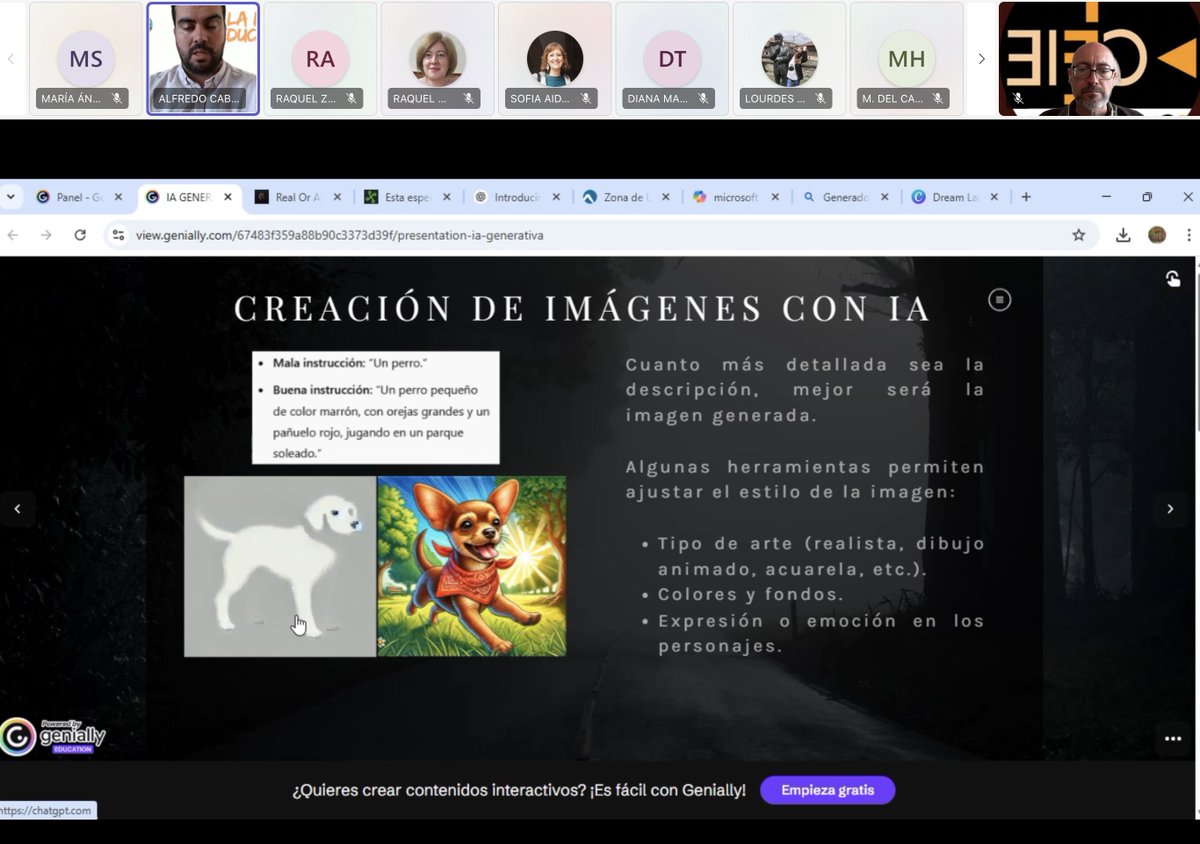Open the slide index menu in Genially

point(999,299)
